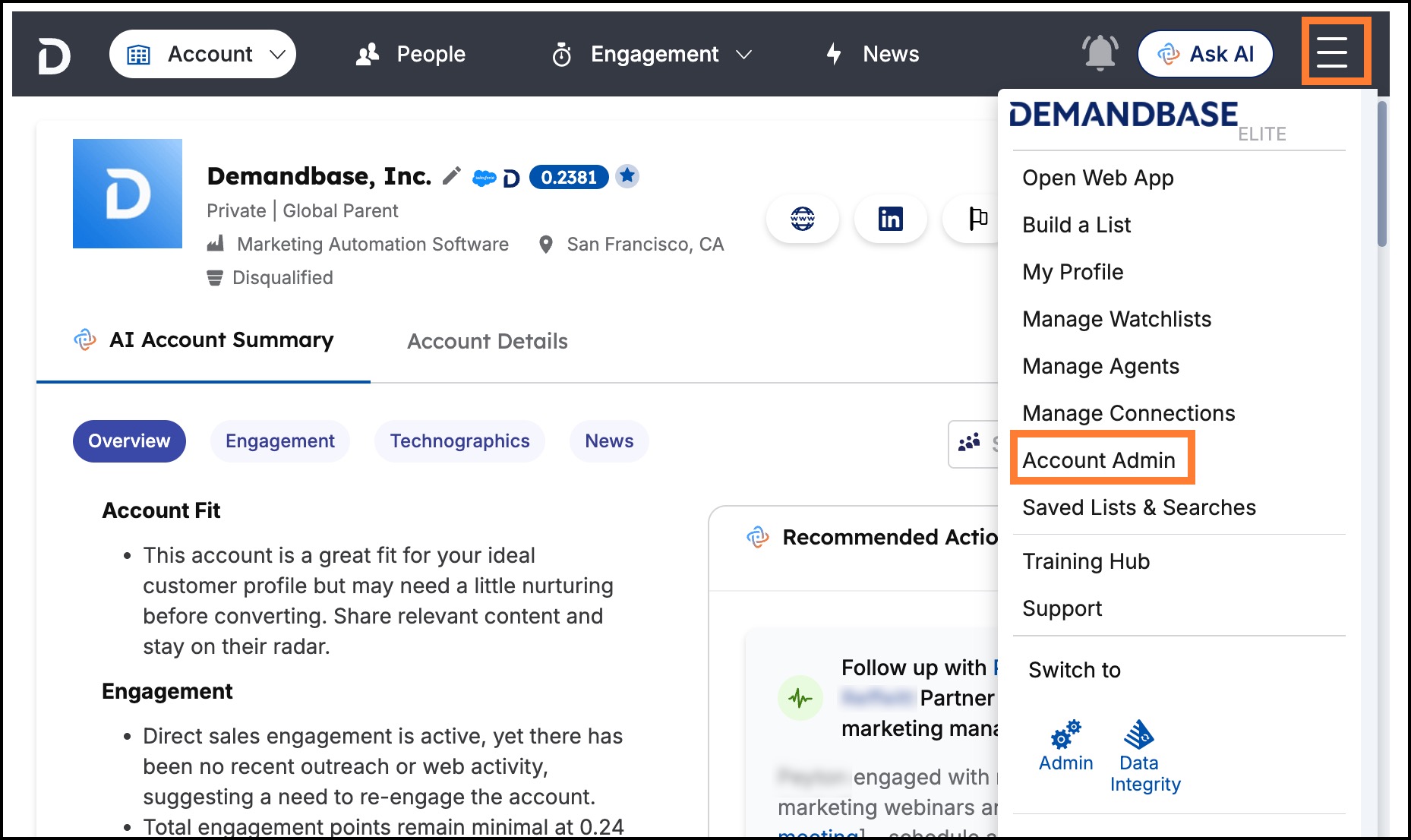Screen dimensions: 1411x840
Task: Click Support in the menu
Action: click(1062, 608)
